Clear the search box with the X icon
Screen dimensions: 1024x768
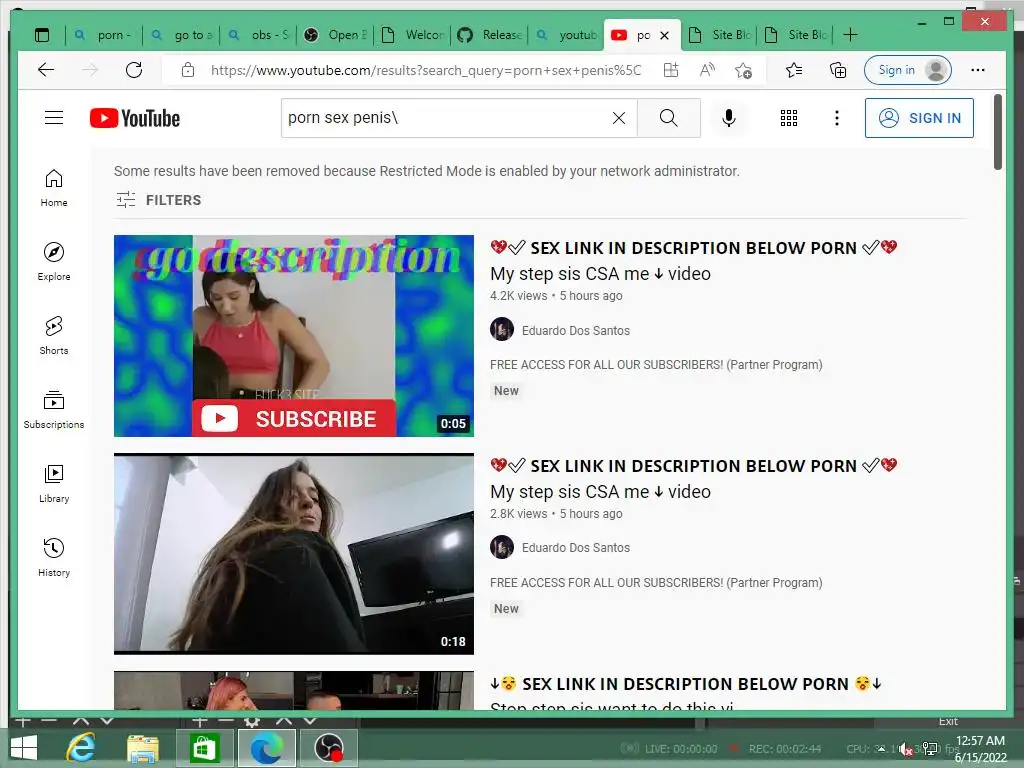618,118
